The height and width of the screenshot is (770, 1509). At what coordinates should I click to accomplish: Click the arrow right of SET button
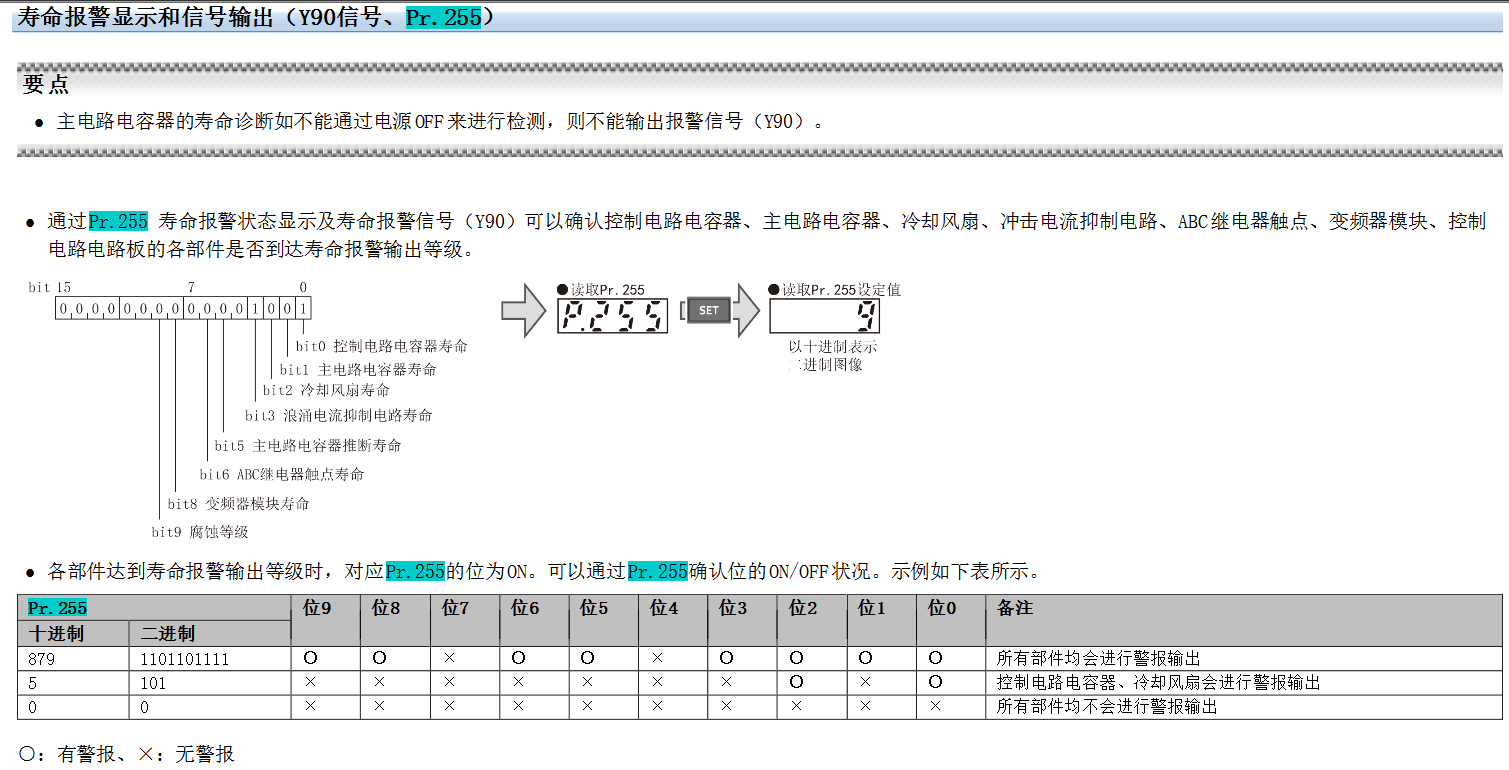(746, 310)
